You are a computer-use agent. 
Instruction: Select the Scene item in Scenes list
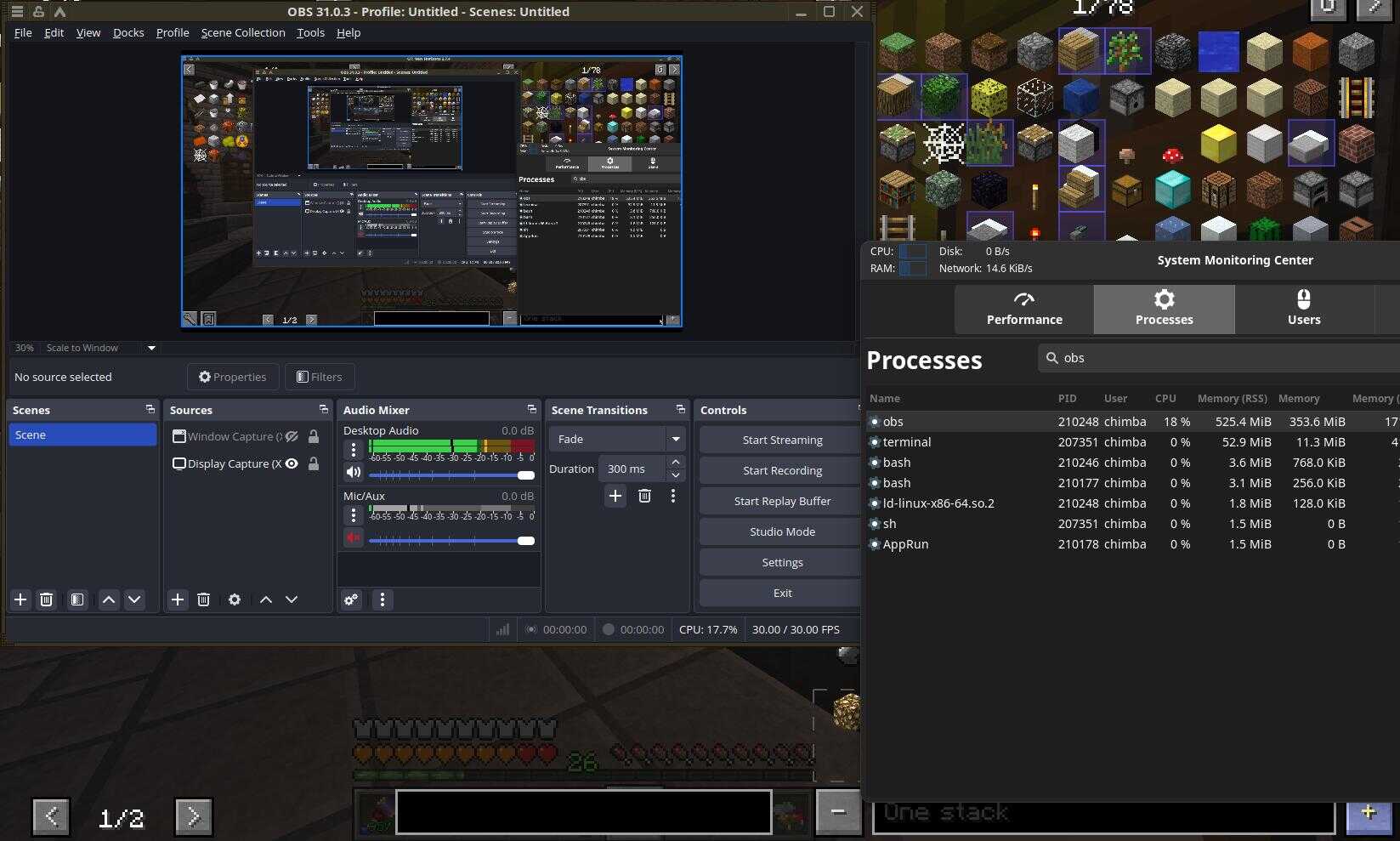coord(82,435)
